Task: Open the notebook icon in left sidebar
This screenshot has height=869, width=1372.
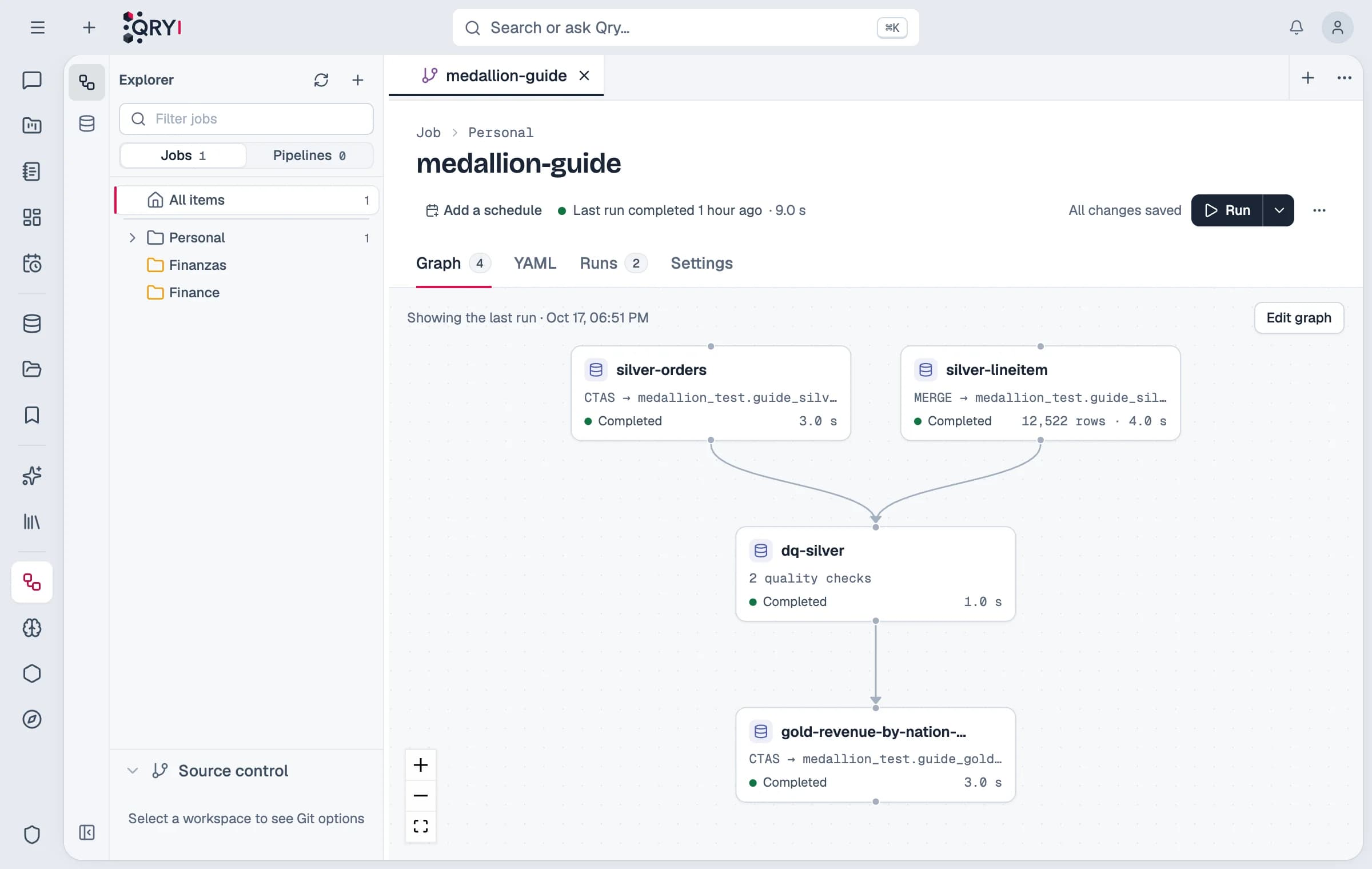Action: coord(32,172)
